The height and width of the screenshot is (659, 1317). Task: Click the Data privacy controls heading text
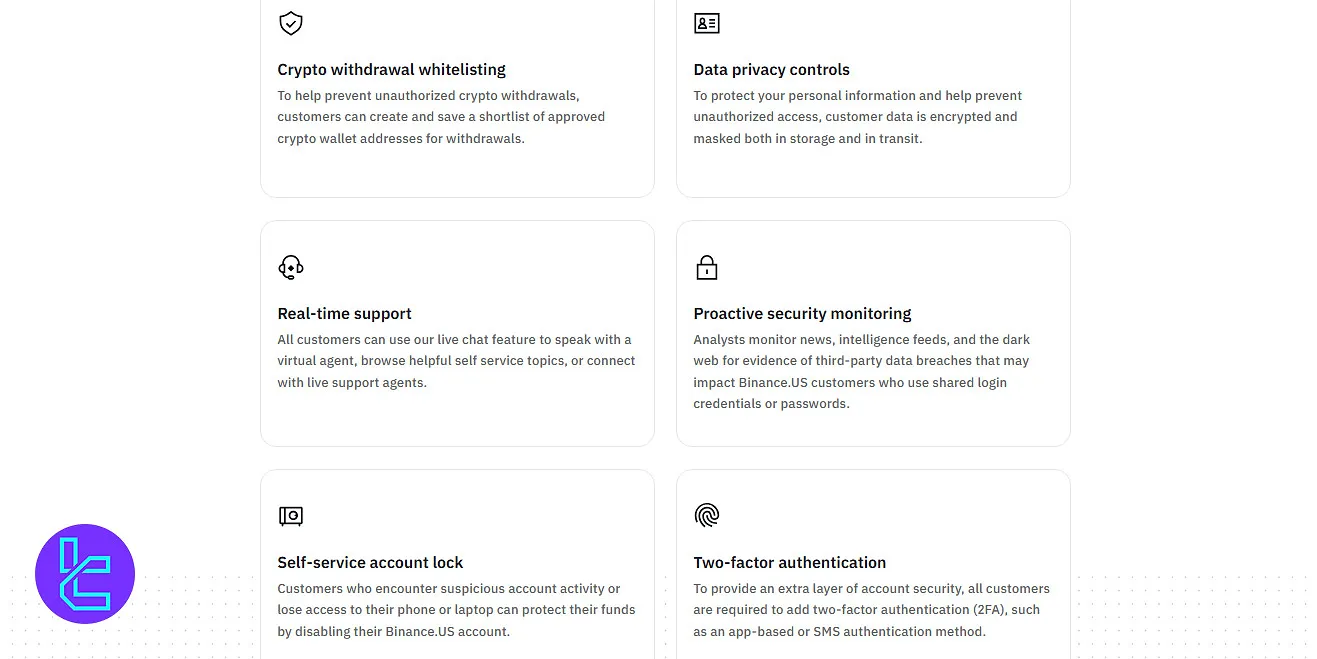[771, 69]
